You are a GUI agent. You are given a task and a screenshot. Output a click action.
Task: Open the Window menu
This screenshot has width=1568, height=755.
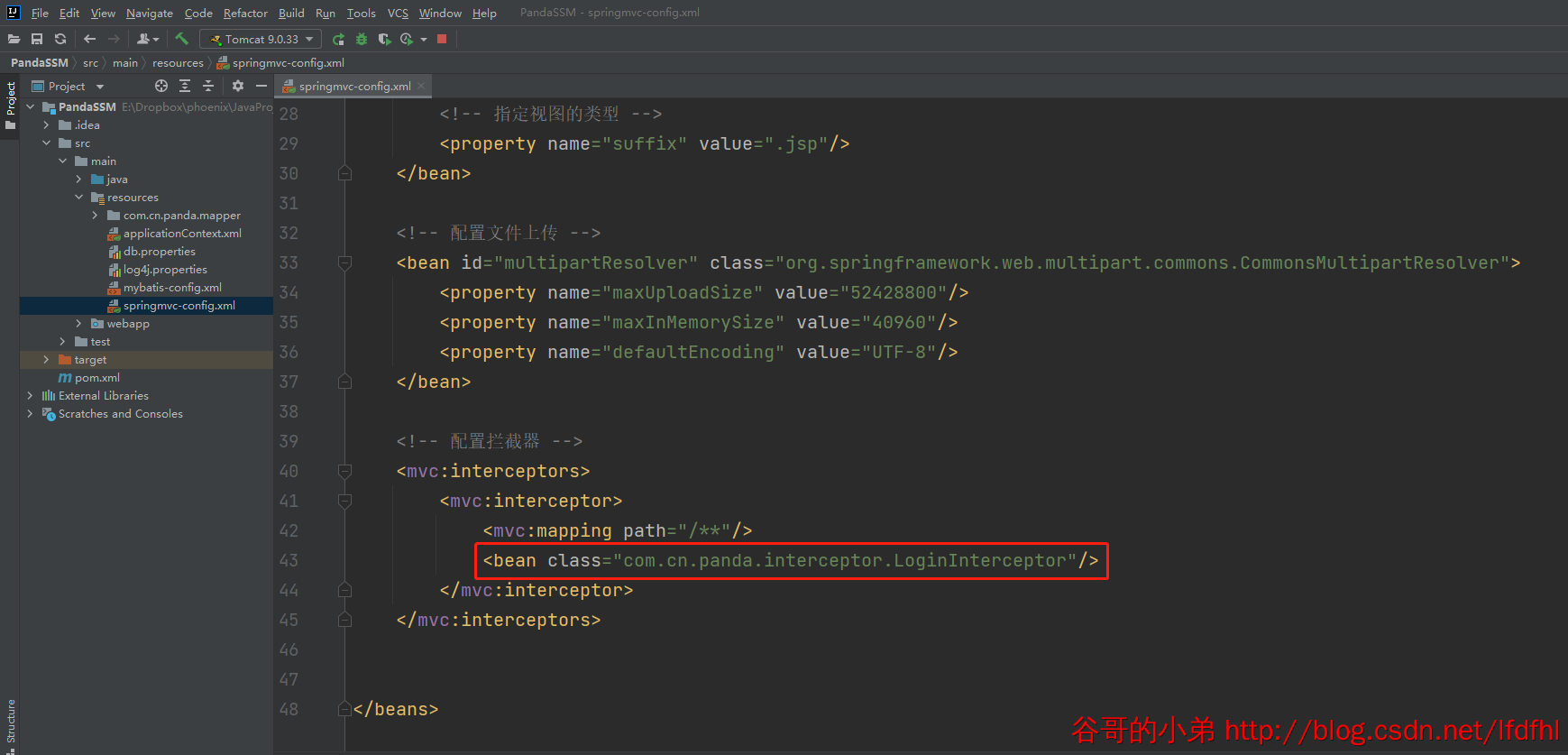(440, 13)
